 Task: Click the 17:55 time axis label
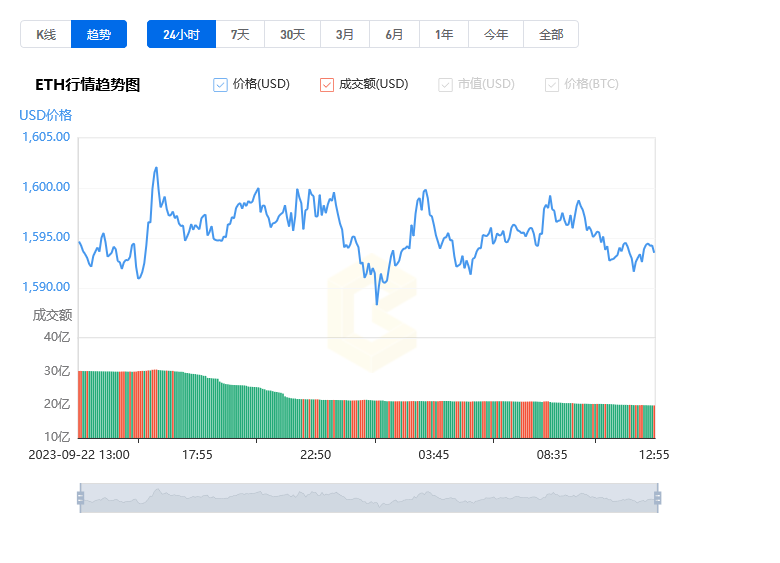click(x=197, y=455)
